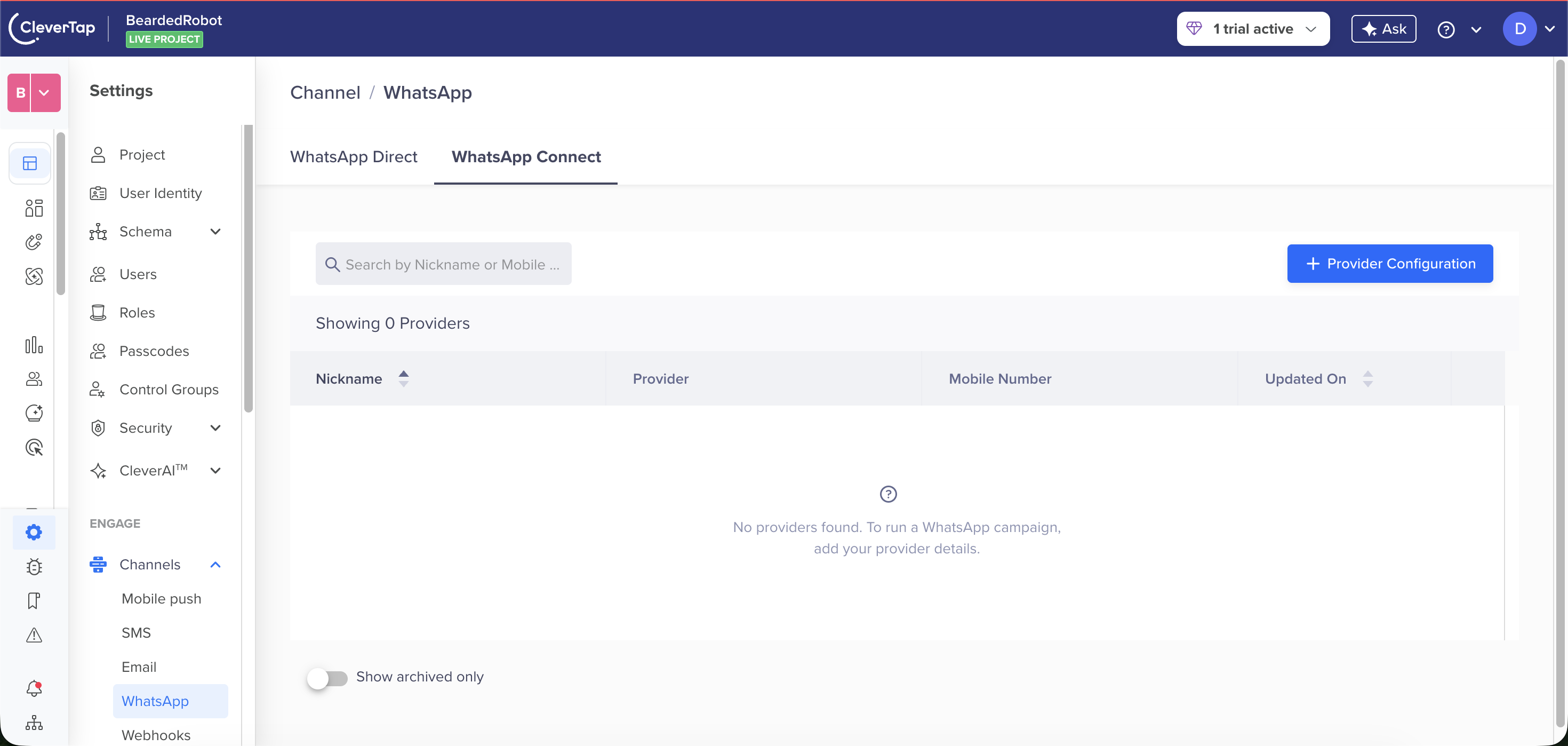Image resolution: width=1568 pixels, height=746 pixels.
Task: Open the people icon in left rail
Action: coord(34,379)
